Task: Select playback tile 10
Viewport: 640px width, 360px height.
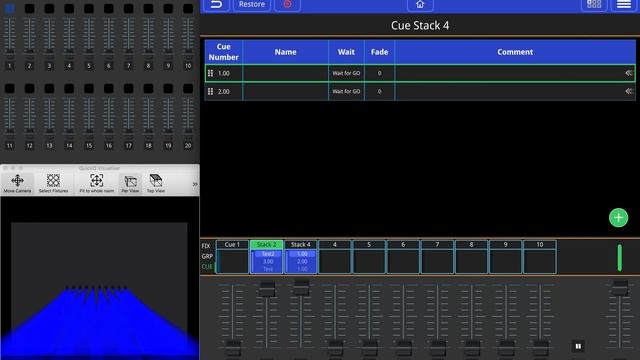Action: [x=540, y=257]
